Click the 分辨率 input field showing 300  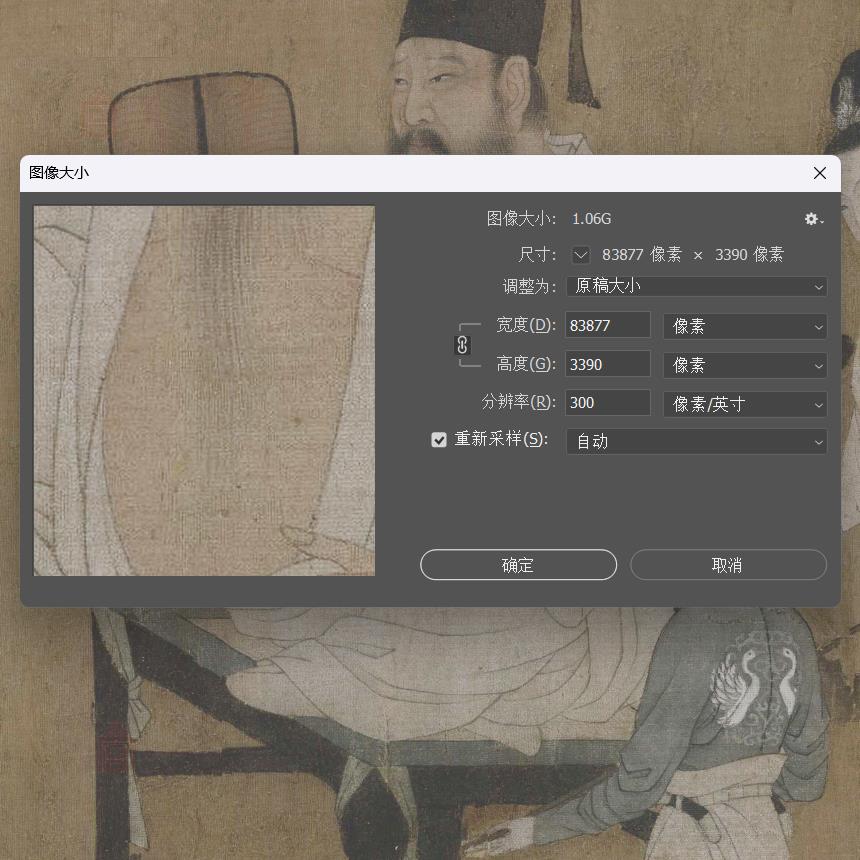pos(608,403)
